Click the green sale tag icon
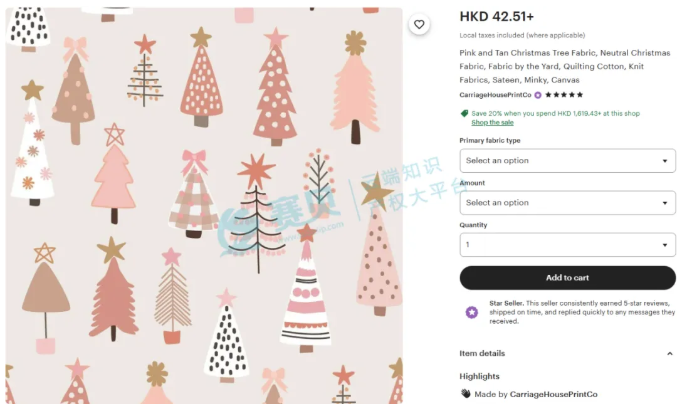 coord(464,113)
